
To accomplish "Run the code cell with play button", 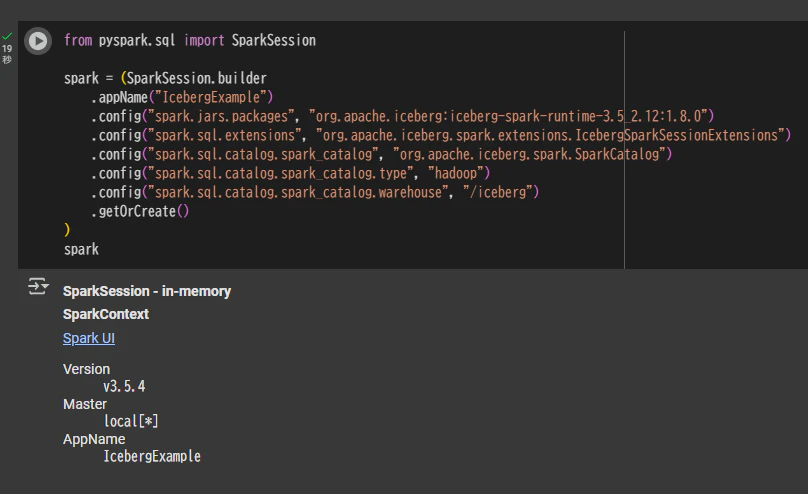I will pos(38,41).
